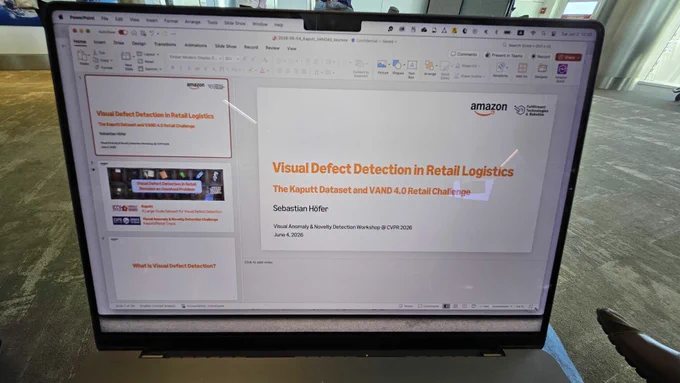
Task: Open the text Highlight Color swatch
Action: [250, 70]
